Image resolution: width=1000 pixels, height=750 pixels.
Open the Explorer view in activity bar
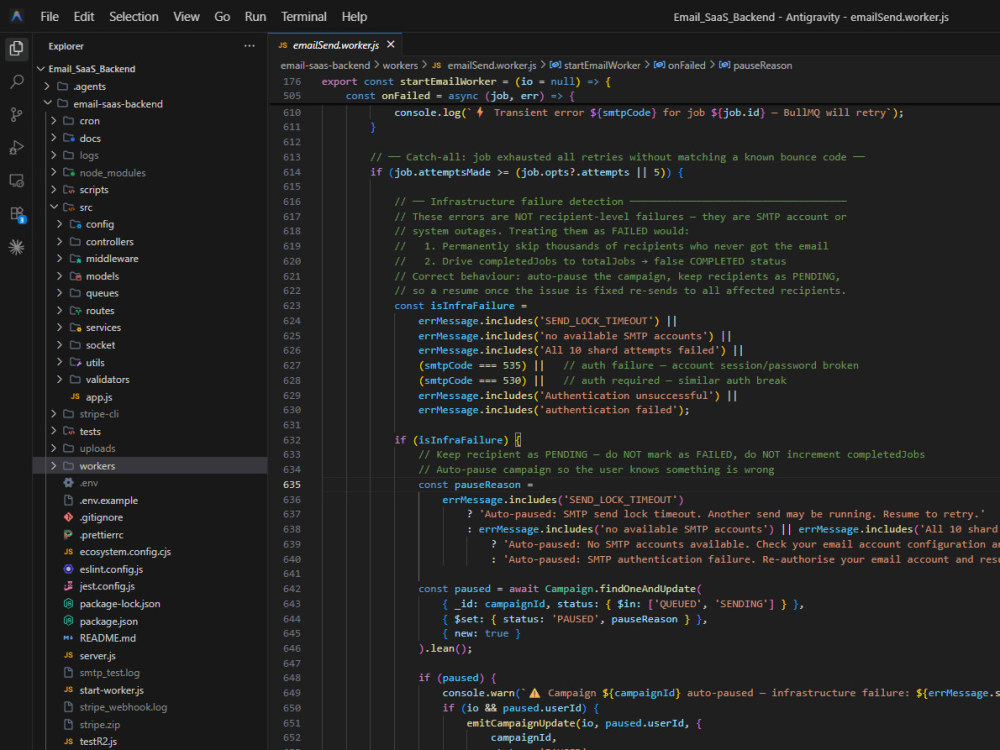click(17, 48)
